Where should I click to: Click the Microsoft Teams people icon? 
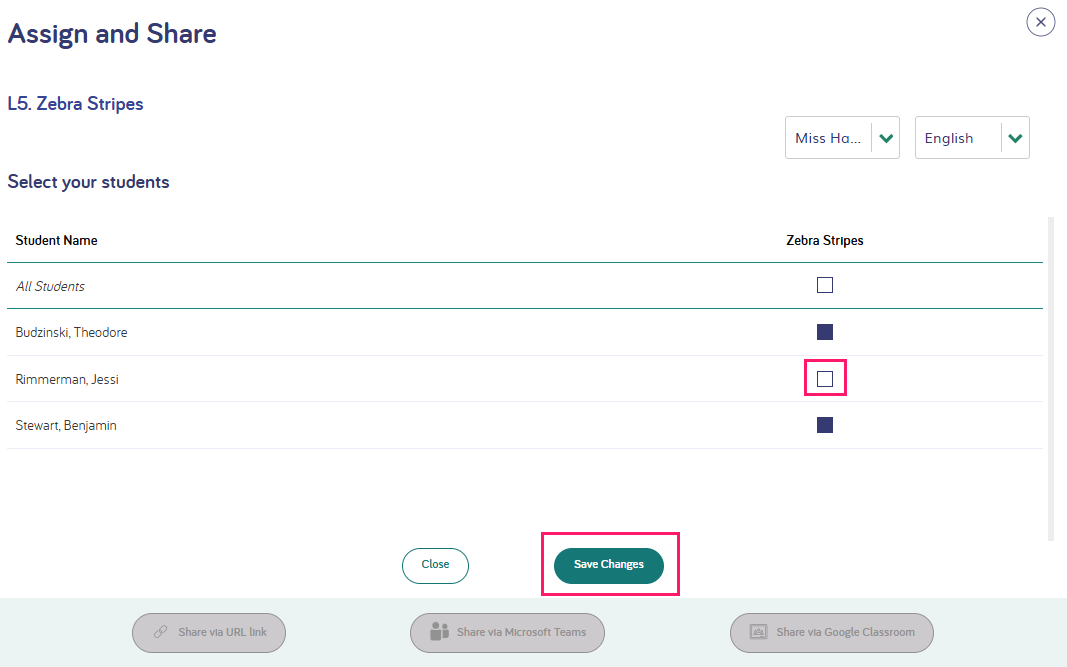pyautogui.click(x=440, y=632)
